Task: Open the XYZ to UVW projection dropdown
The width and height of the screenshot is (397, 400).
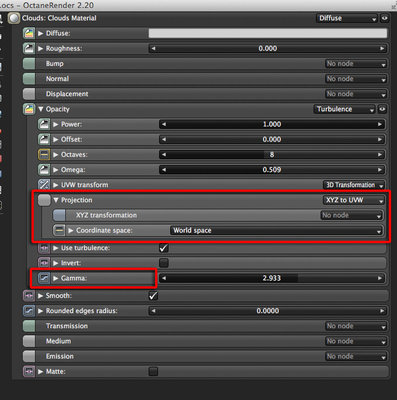Action: click(353, 200)
